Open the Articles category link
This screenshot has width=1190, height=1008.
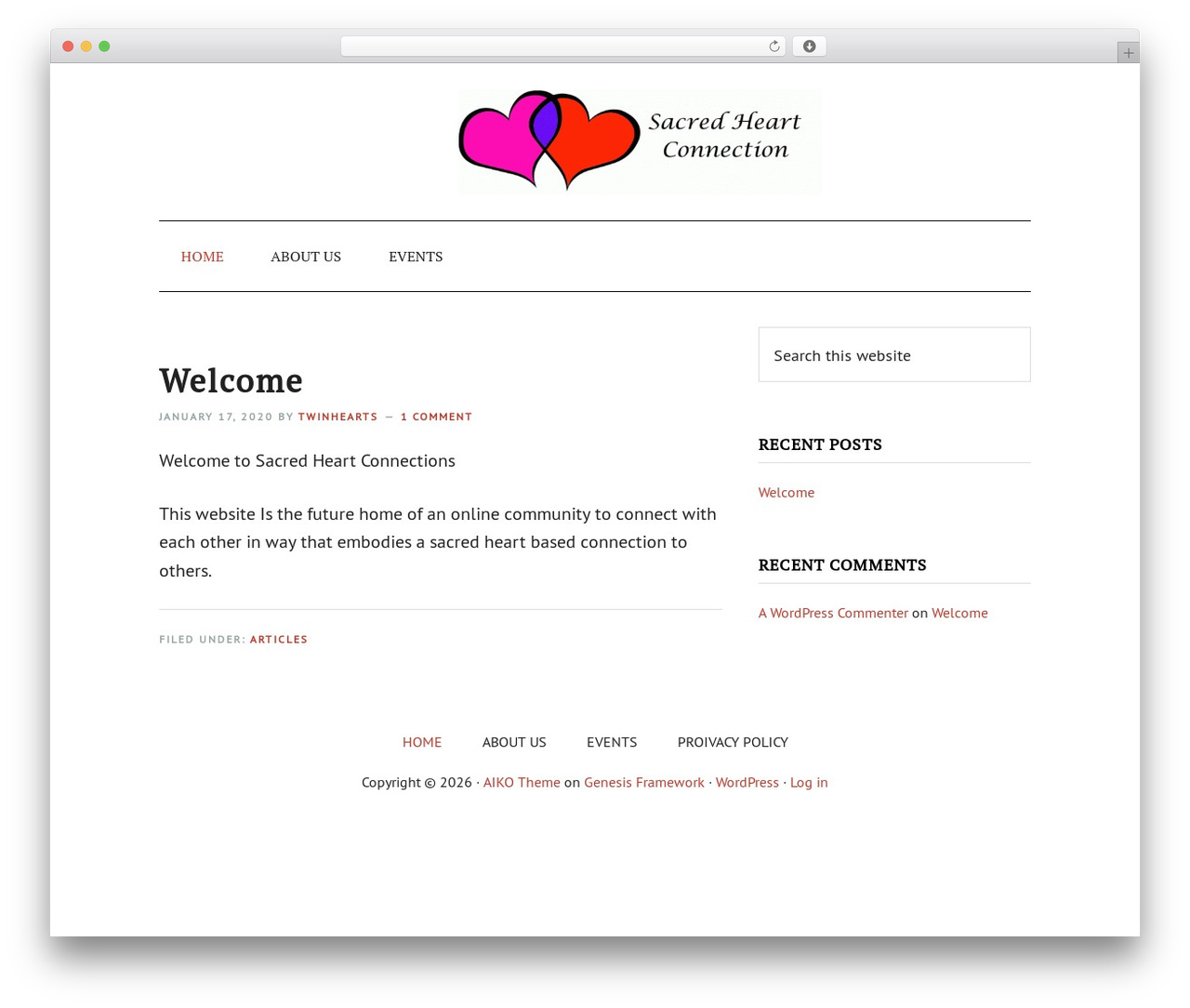pyautogui.click(x=279, y=640)
